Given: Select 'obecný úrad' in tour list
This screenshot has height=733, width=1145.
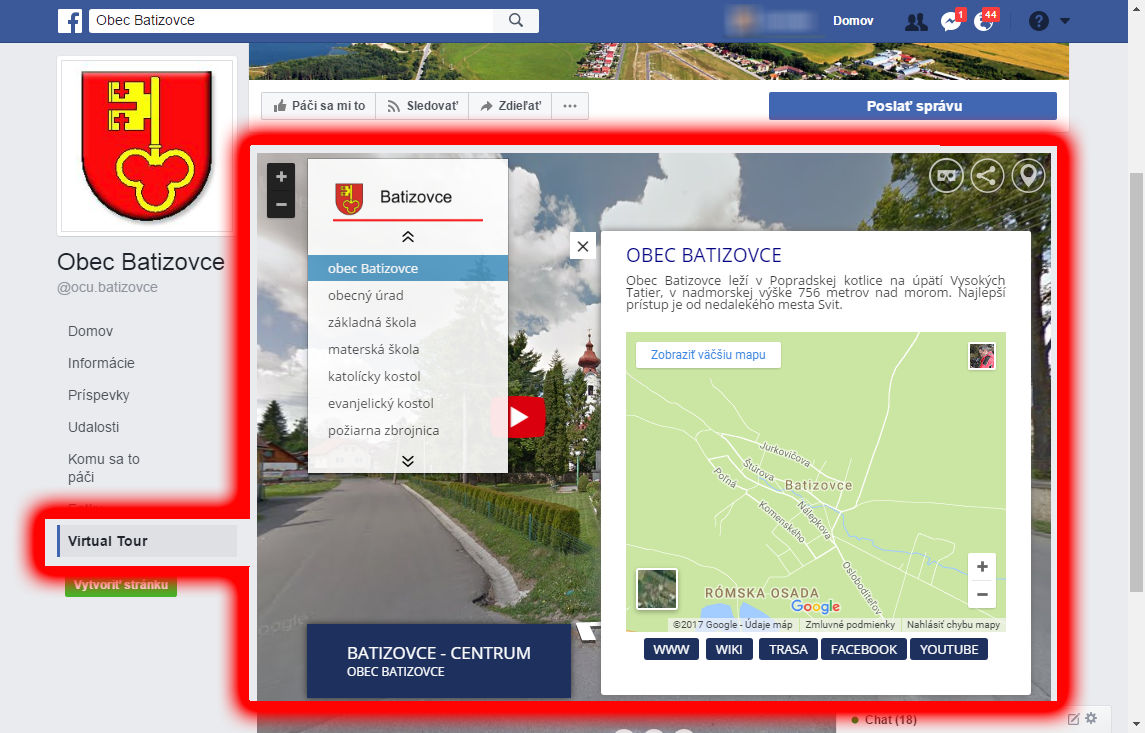Looking at the screenshot, I should click(x=407, y=295).
